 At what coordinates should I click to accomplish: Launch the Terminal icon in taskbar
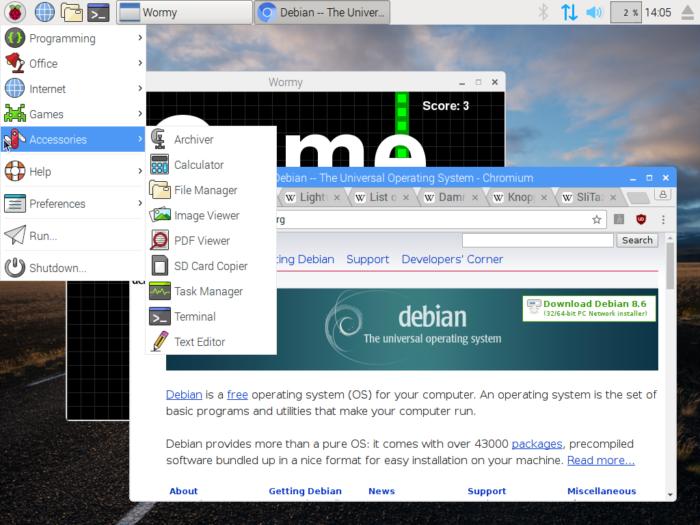click(98, 12)
